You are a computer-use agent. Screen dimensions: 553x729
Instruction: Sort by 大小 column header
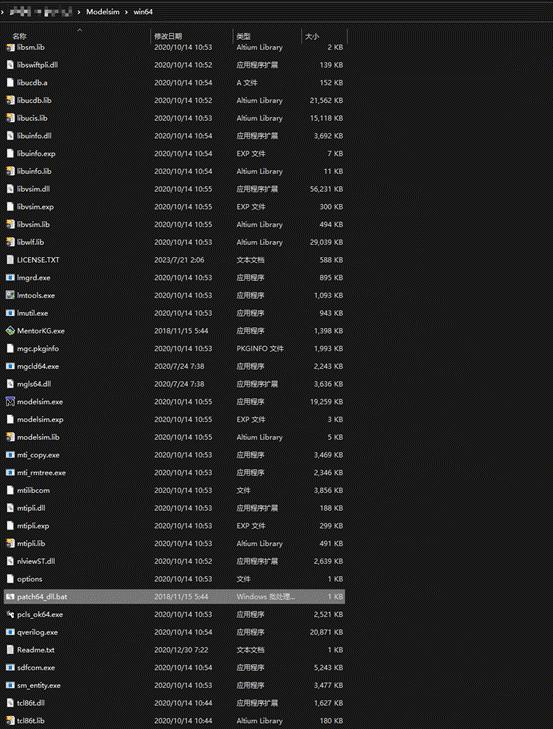(312, 36)
